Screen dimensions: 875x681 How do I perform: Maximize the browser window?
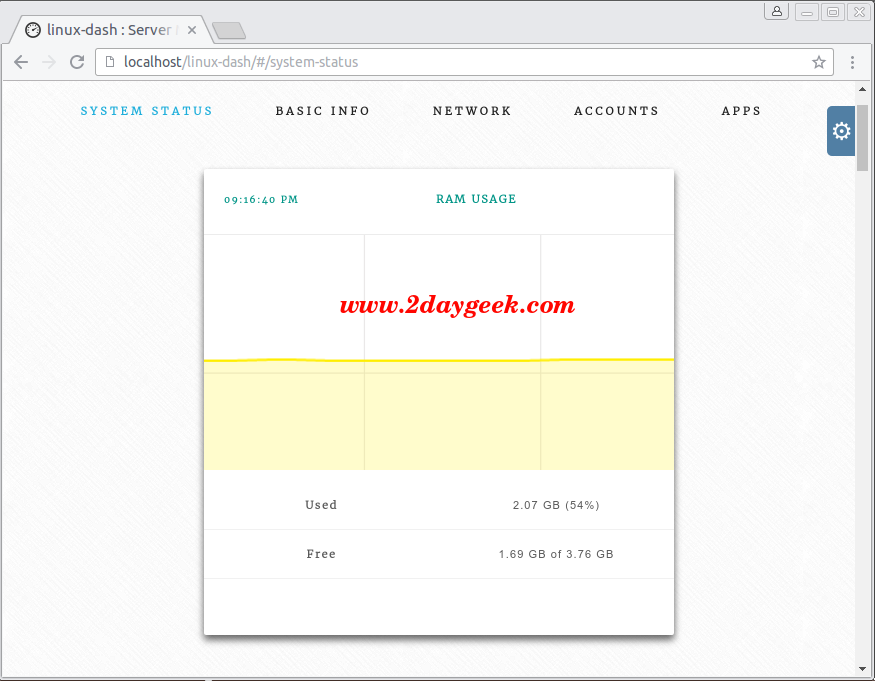click(833, 12)
